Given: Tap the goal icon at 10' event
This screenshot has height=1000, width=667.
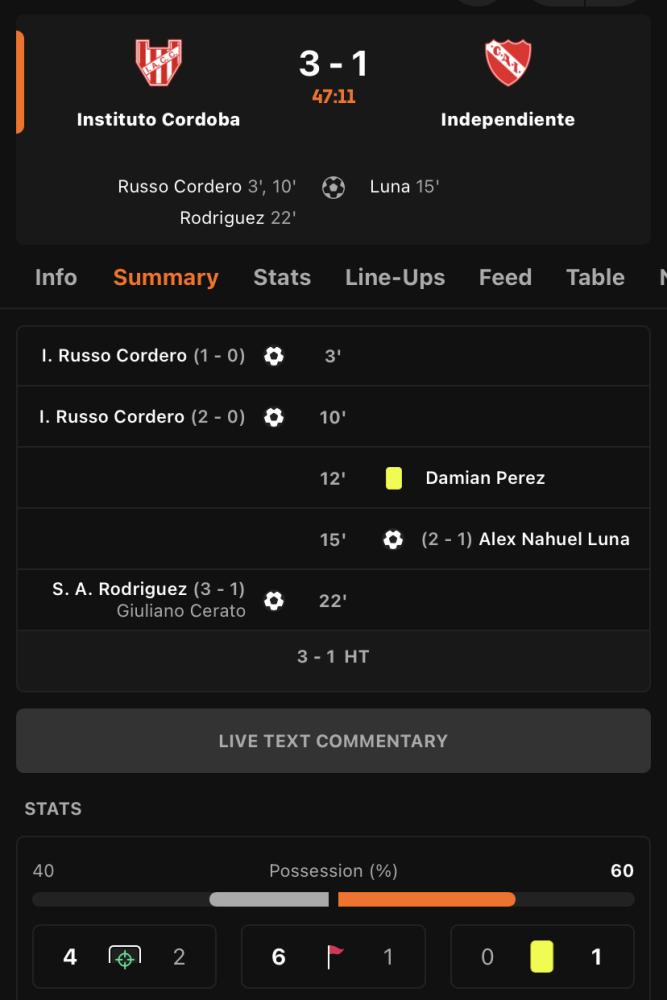Looking at the screenshot, I should point(274,417).
